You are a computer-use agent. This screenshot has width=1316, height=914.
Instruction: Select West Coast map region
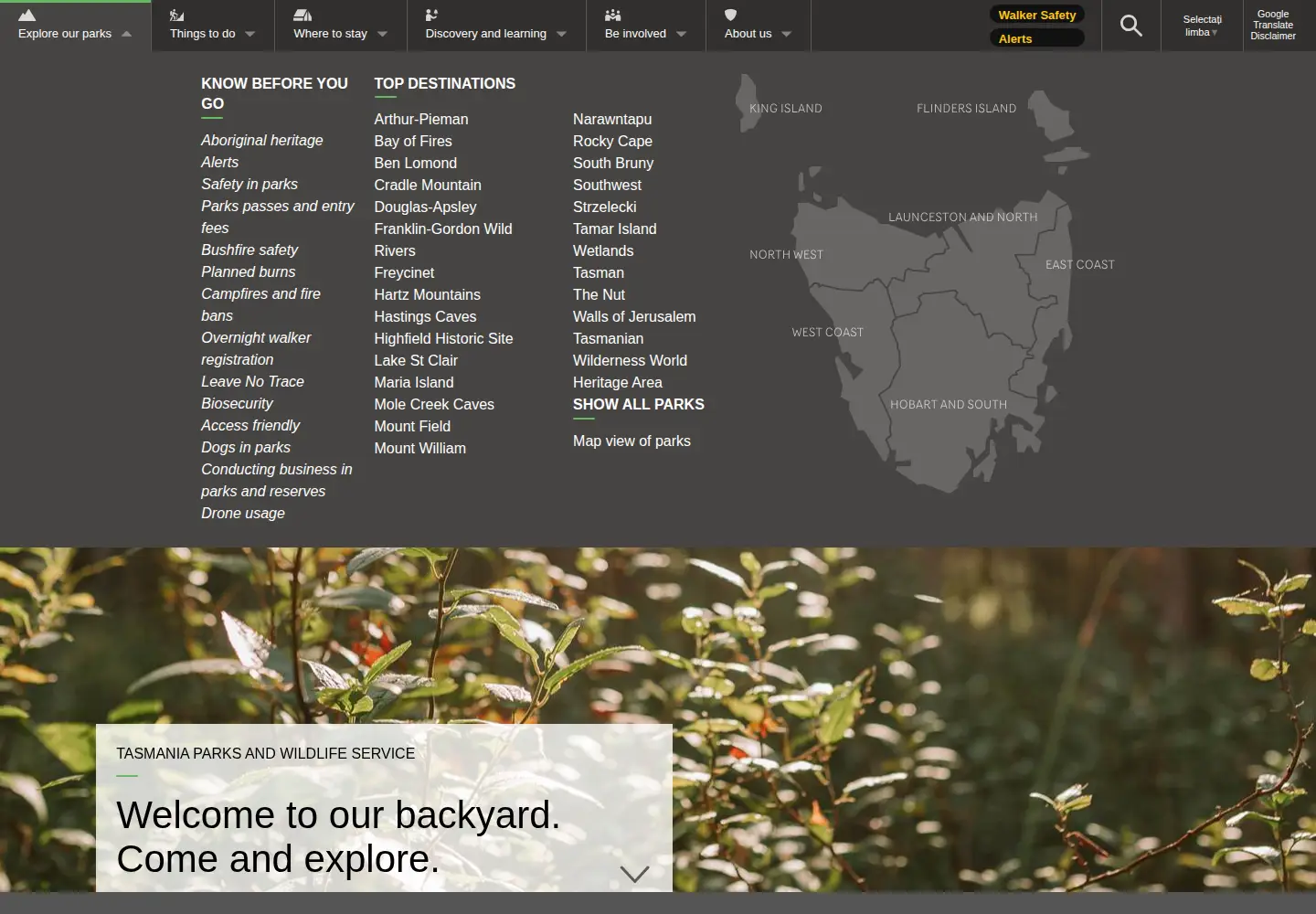click(827, 332)
